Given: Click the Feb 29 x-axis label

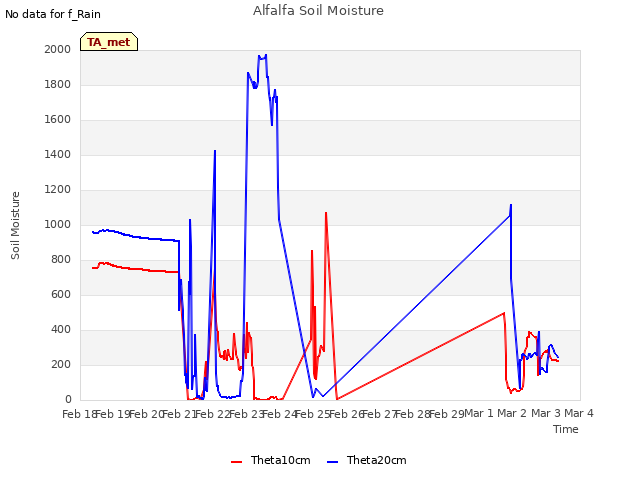Looking at the screenshot, I should click(x=446, y=414).
